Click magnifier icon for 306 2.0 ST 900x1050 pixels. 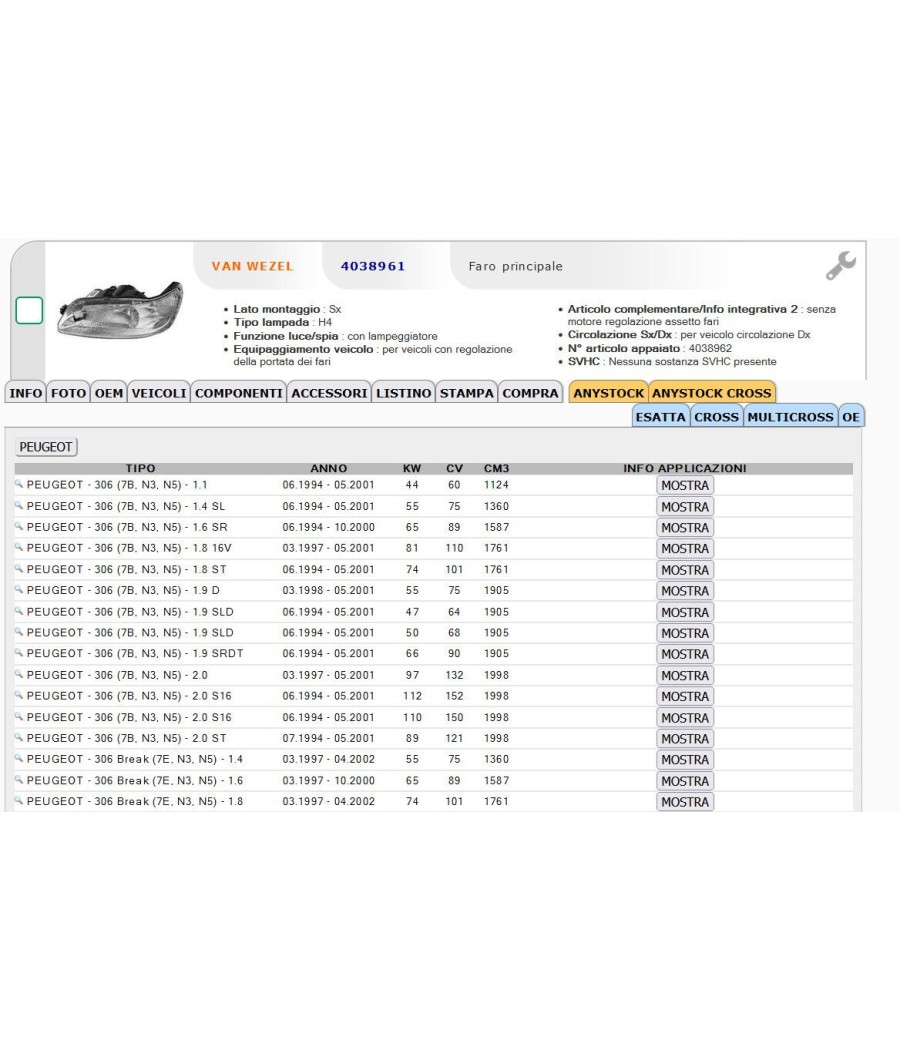point(19,737)
